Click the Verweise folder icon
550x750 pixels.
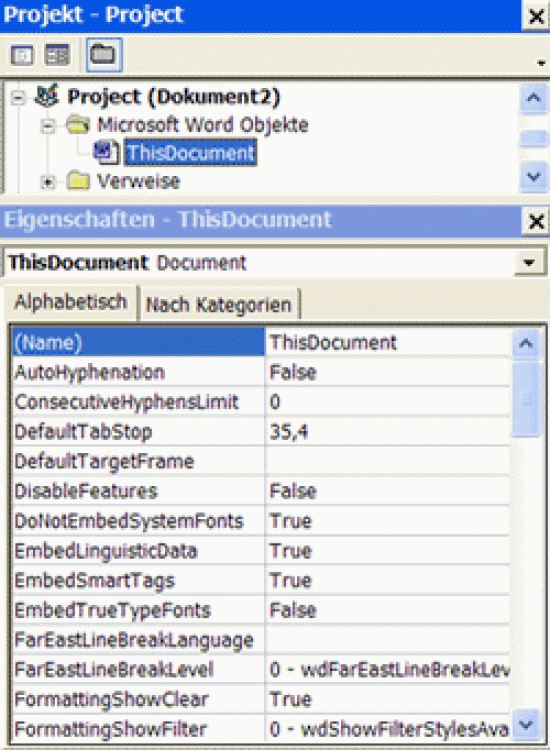pyautogui.click(x=78, y=181)
